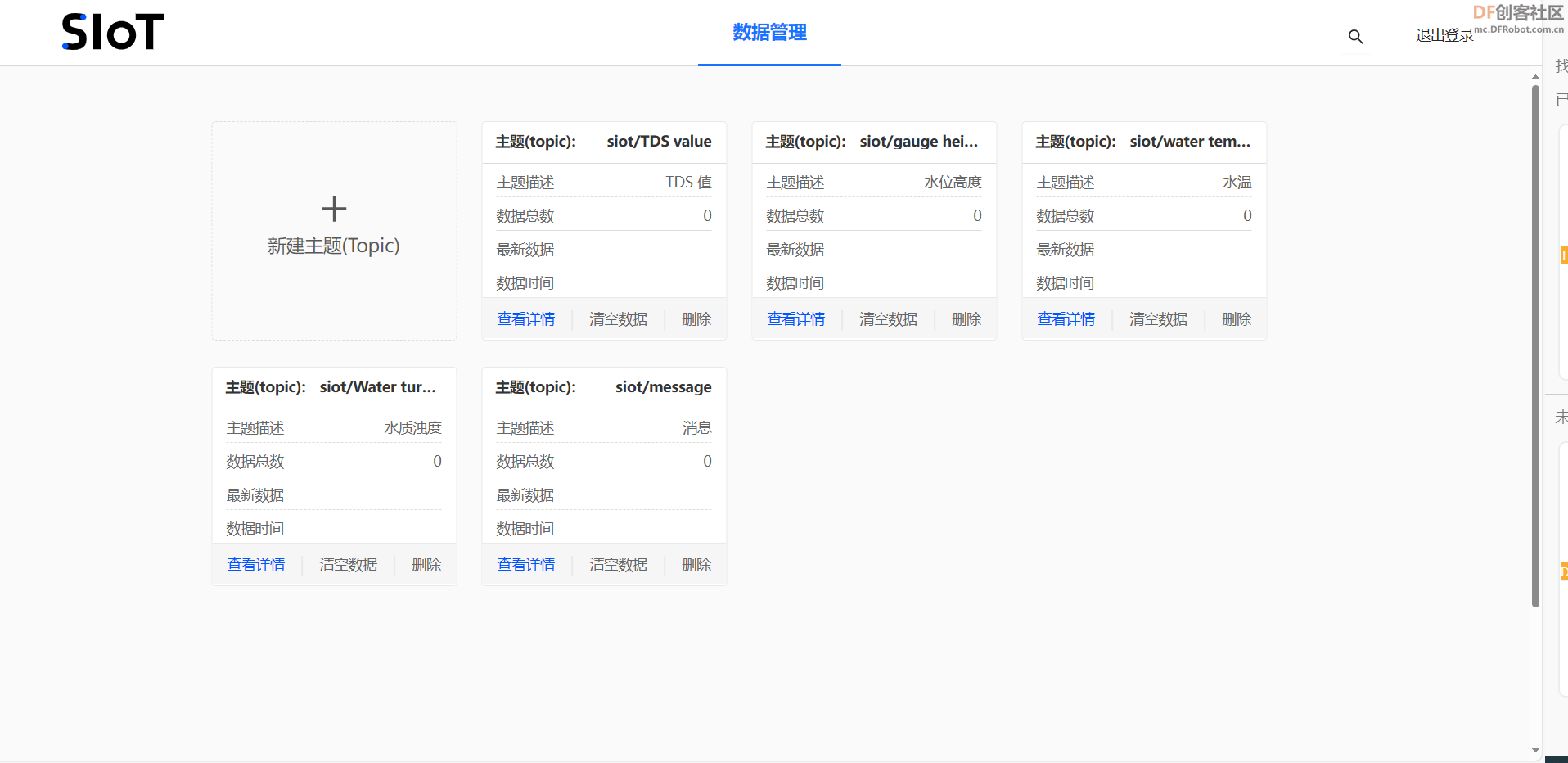Open the 数据管理 tab
Image resolution: width=1568 pixels, height=763 pixels.
coord(769,33)
